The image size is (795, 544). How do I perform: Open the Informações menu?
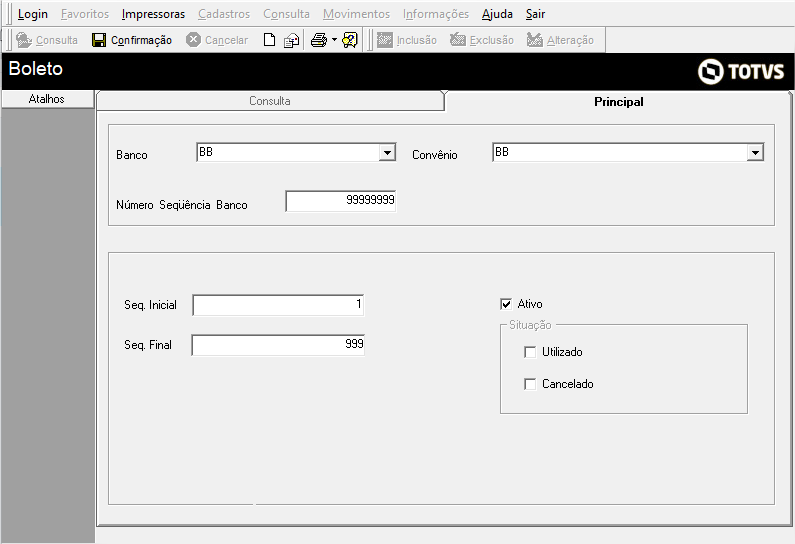pos(436,14)
